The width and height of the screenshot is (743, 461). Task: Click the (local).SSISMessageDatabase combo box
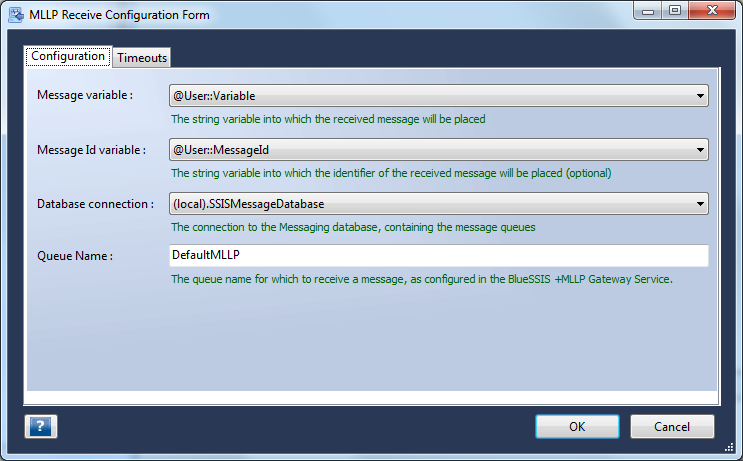point(439,204)
